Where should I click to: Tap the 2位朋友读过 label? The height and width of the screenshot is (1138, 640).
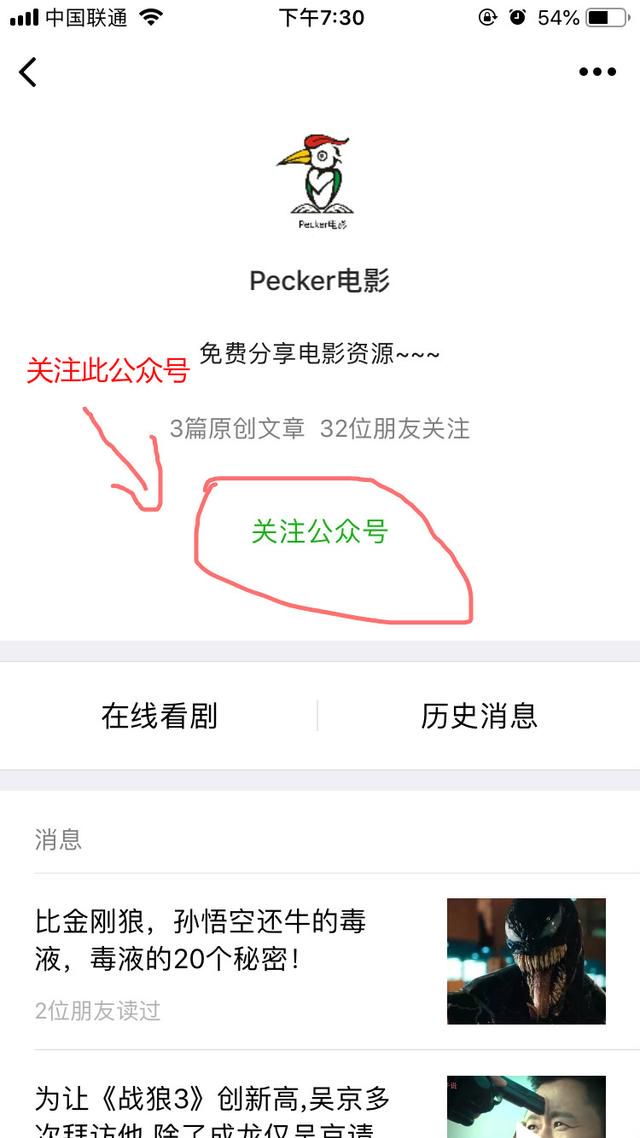tap(97, 1010)
